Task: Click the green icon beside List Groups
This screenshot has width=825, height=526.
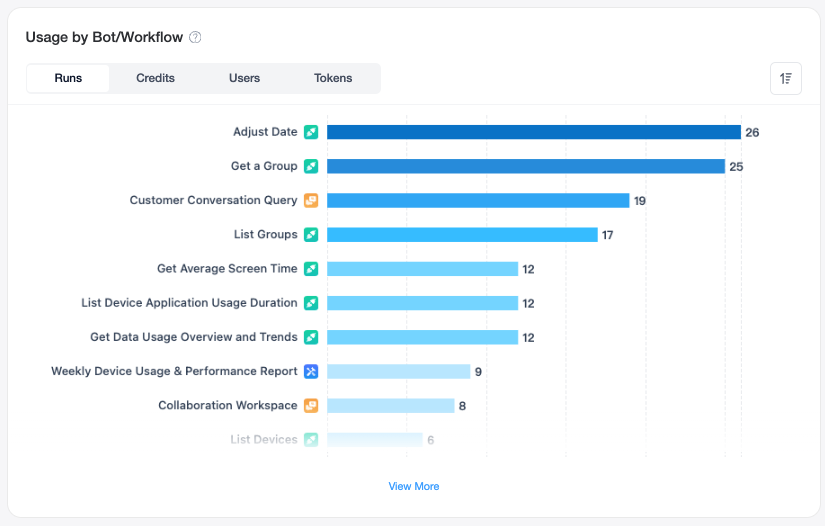Action: [311, 235]
